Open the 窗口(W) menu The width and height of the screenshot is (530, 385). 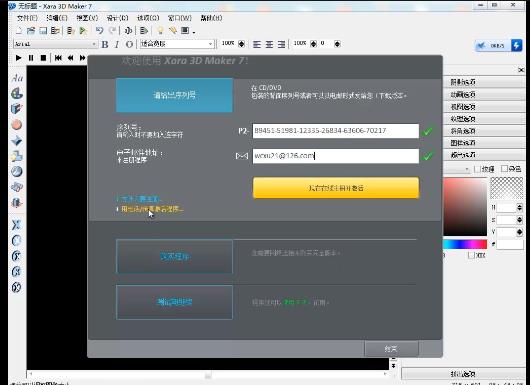tap(180, 18)
